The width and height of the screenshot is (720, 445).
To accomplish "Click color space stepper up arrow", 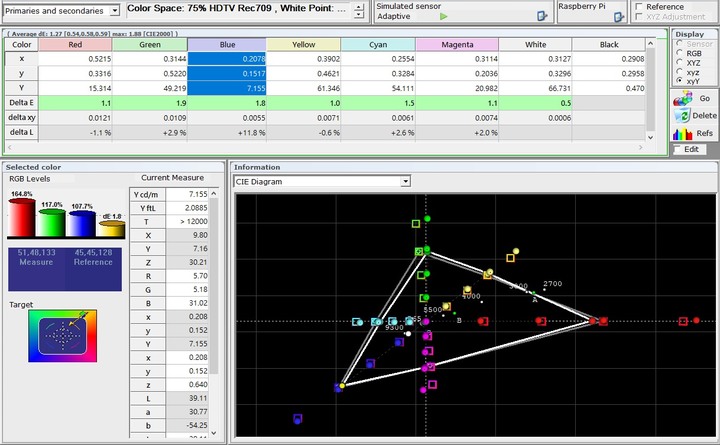I will tap(359, 6).
